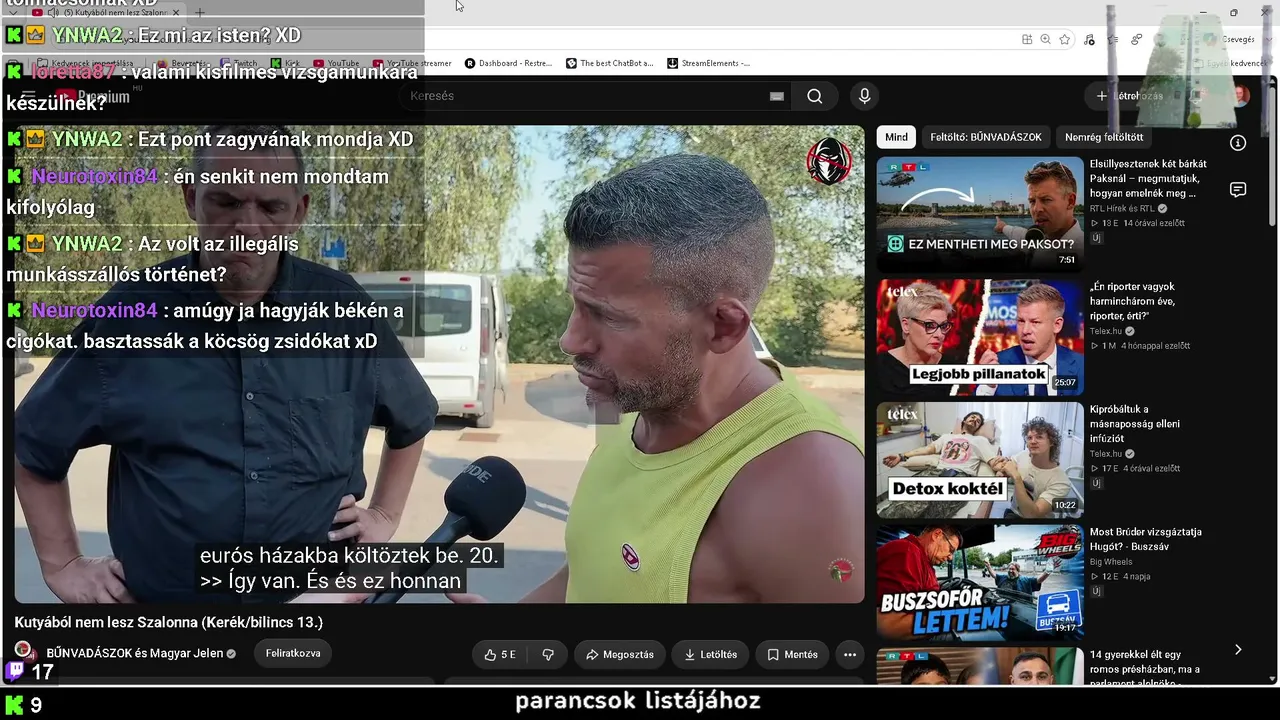
Task: Click the Megosztás share button
Action: click(x=620, y=655)
